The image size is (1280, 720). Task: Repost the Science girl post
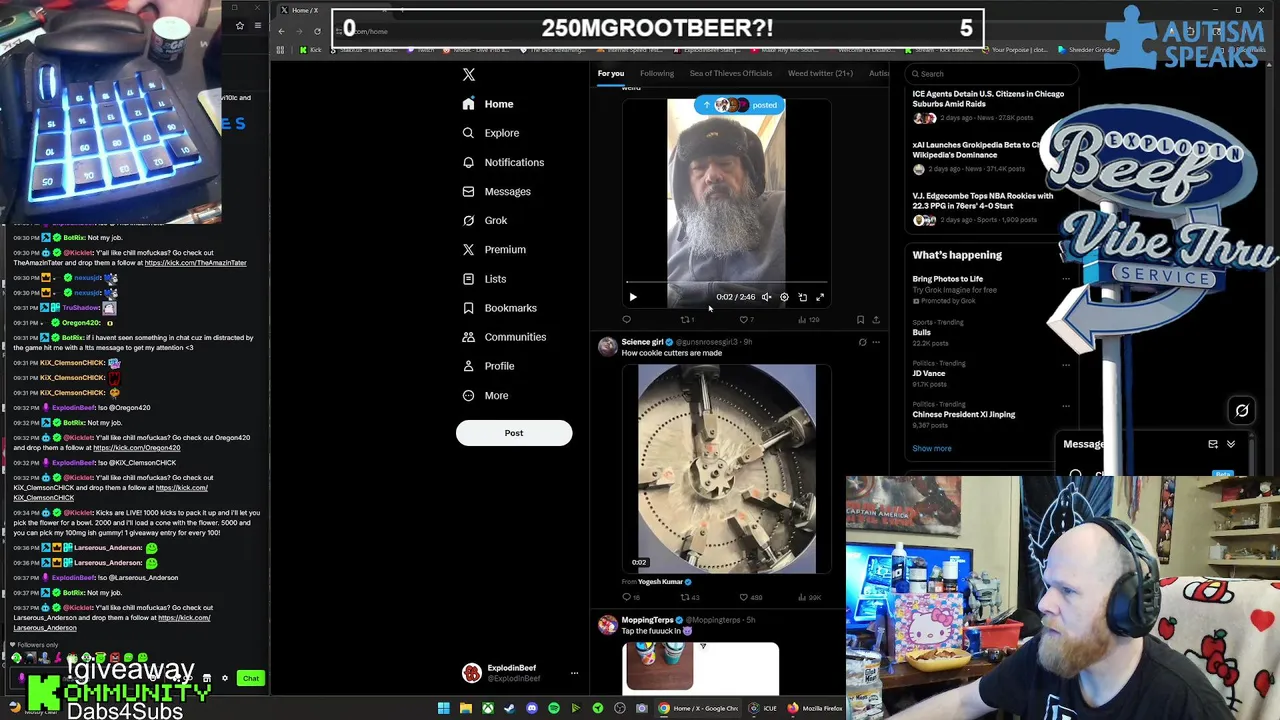coord(689,597)
